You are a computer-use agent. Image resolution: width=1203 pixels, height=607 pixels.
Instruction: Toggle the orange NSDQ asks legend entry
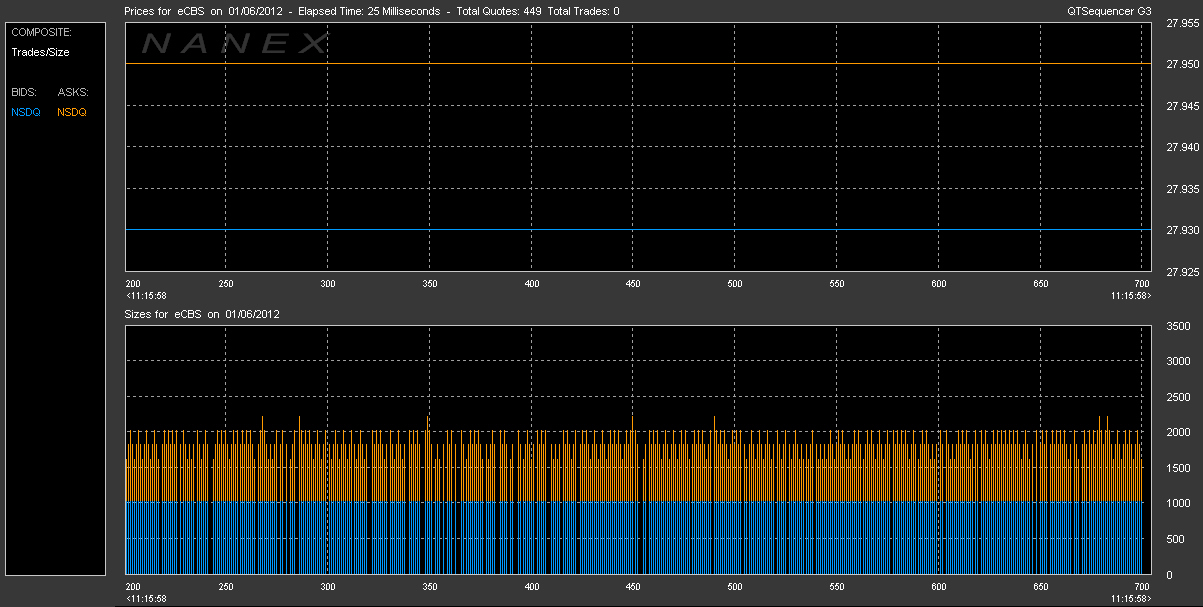(x=71, y=112)
